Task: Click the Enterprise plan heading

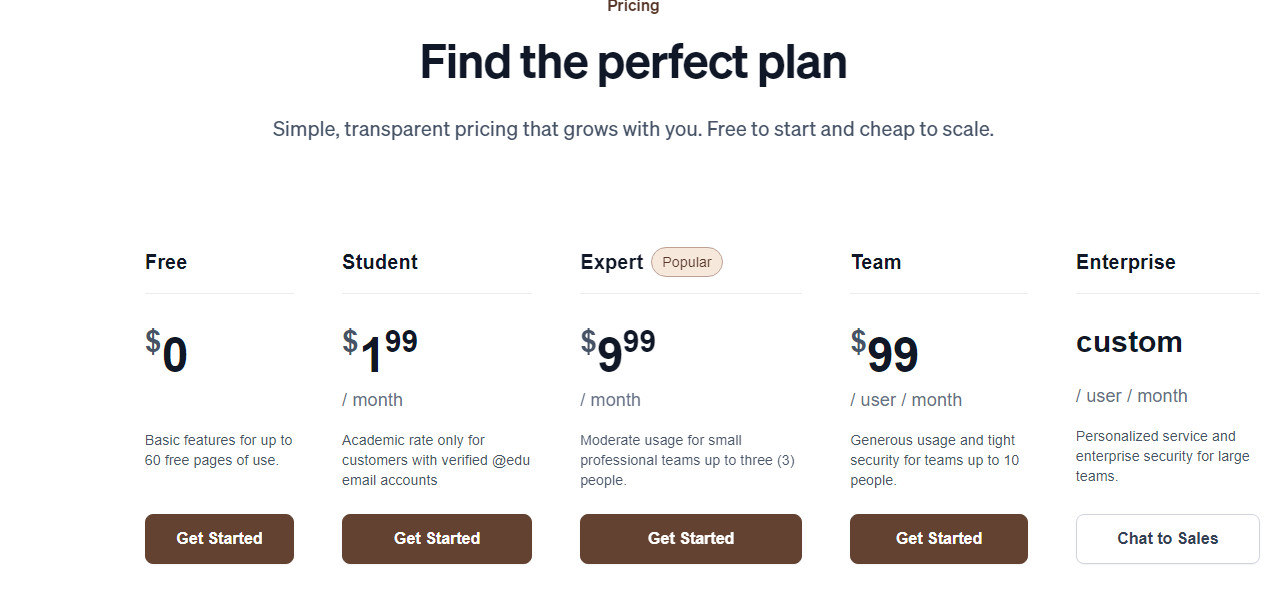Action: click(x=1126, y=262)
